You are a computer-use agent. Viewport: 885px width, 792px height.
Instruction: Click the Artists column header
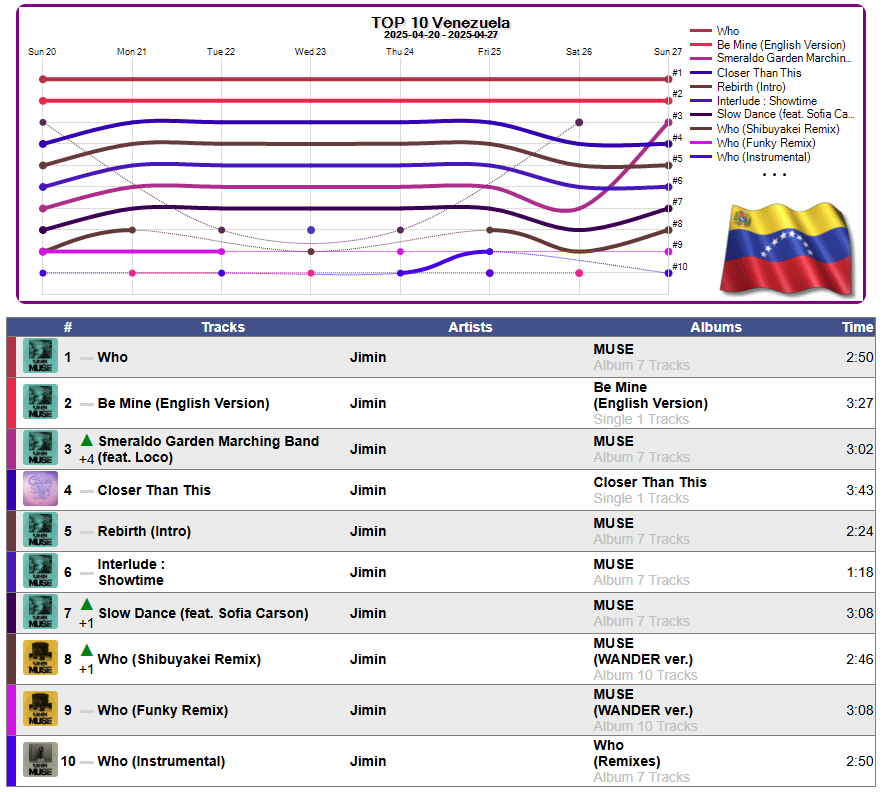[x=470, y=327]
